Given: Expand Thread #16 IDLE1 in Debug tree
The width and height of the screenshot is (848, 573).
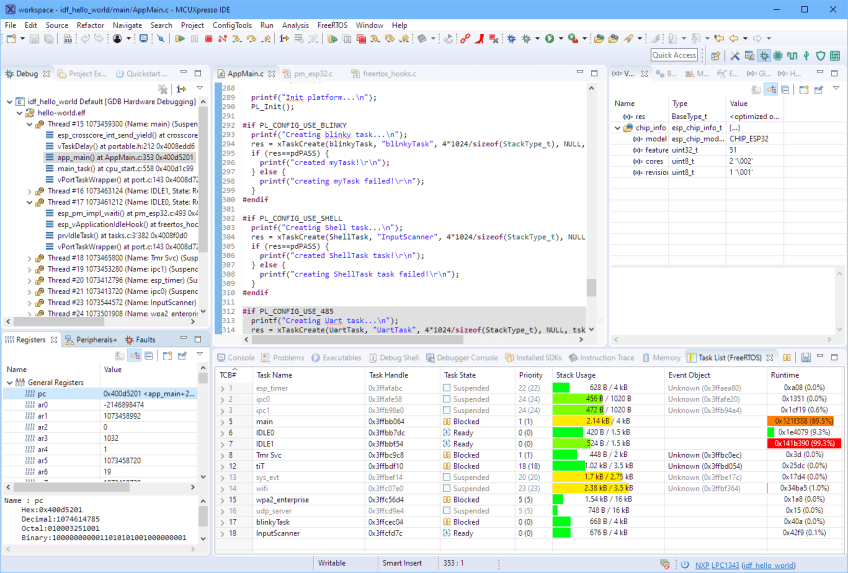Looking at the screenshot, I should click(x=29, y=191).
